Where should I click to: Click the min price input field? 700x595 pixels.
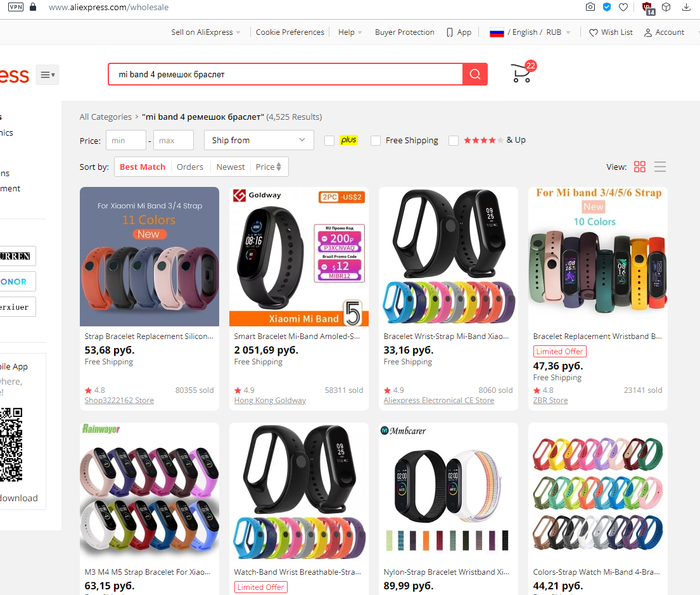point(126,141)
